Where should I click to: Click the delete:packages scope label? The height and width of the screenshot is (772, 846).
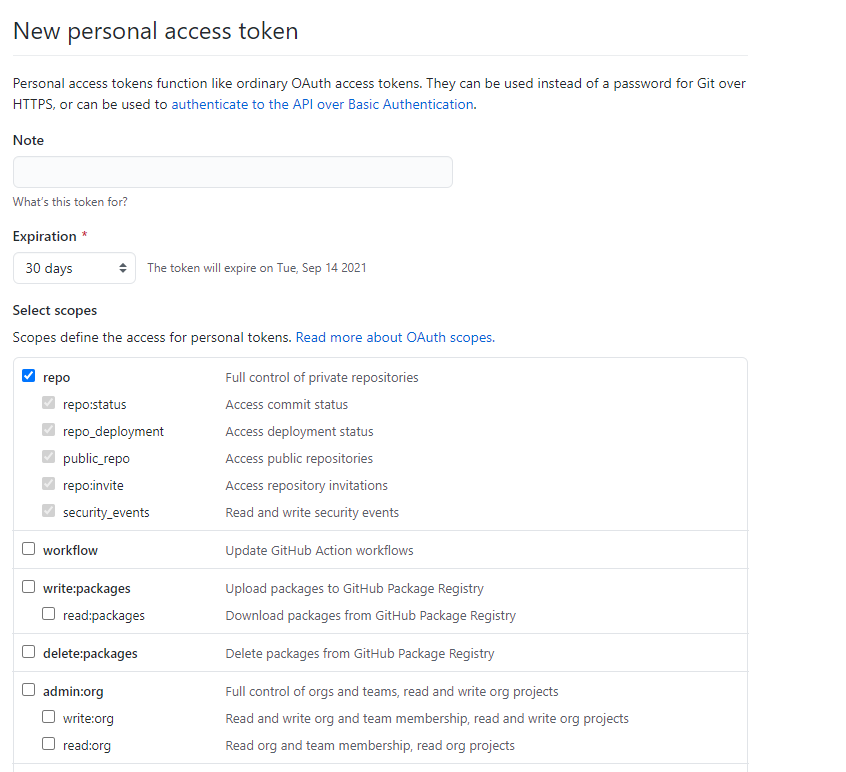[90, 653]
